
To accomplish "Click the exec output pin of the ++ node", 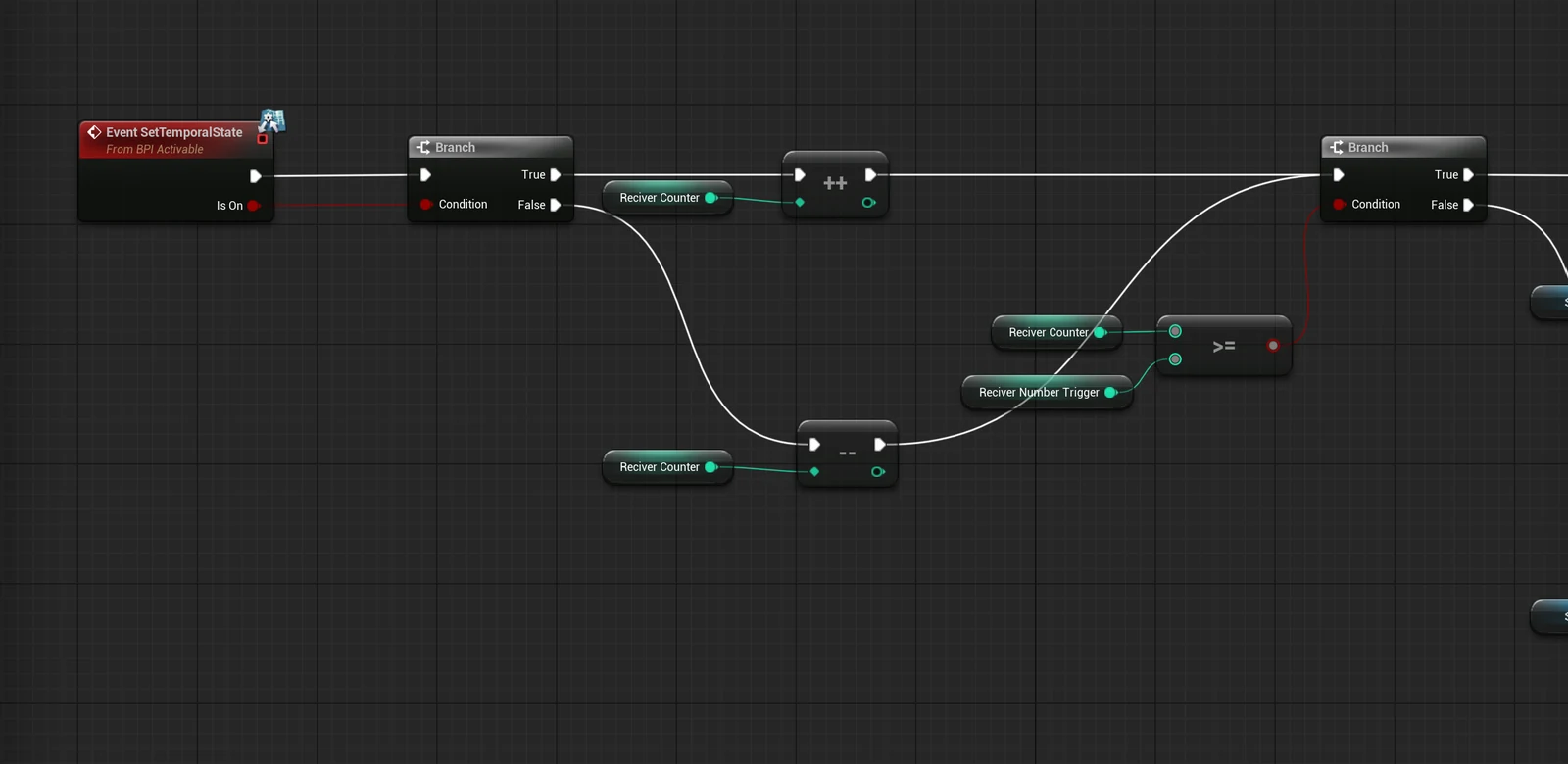I will coord(870,175).
